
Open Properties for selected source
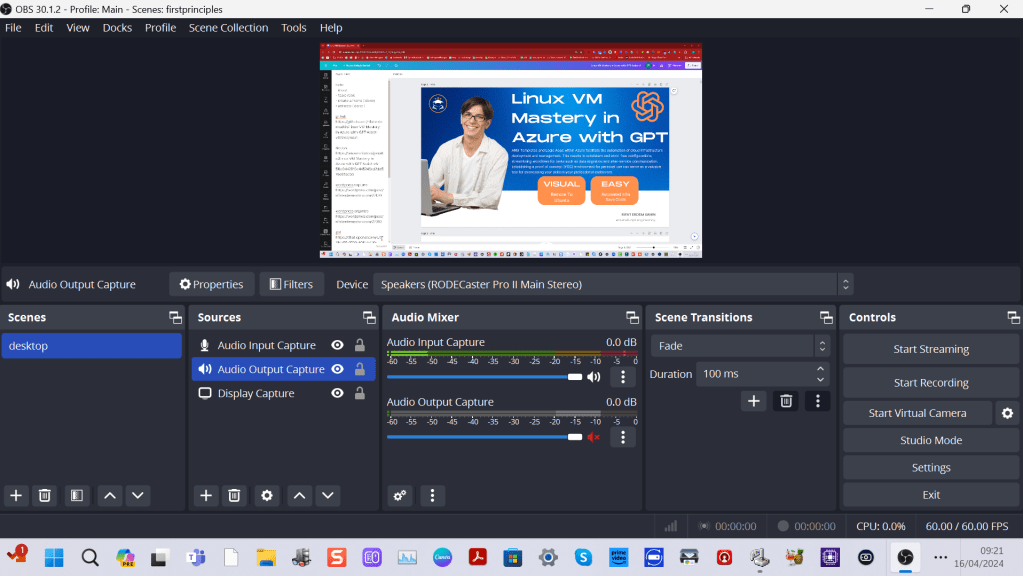pos(211,284)
